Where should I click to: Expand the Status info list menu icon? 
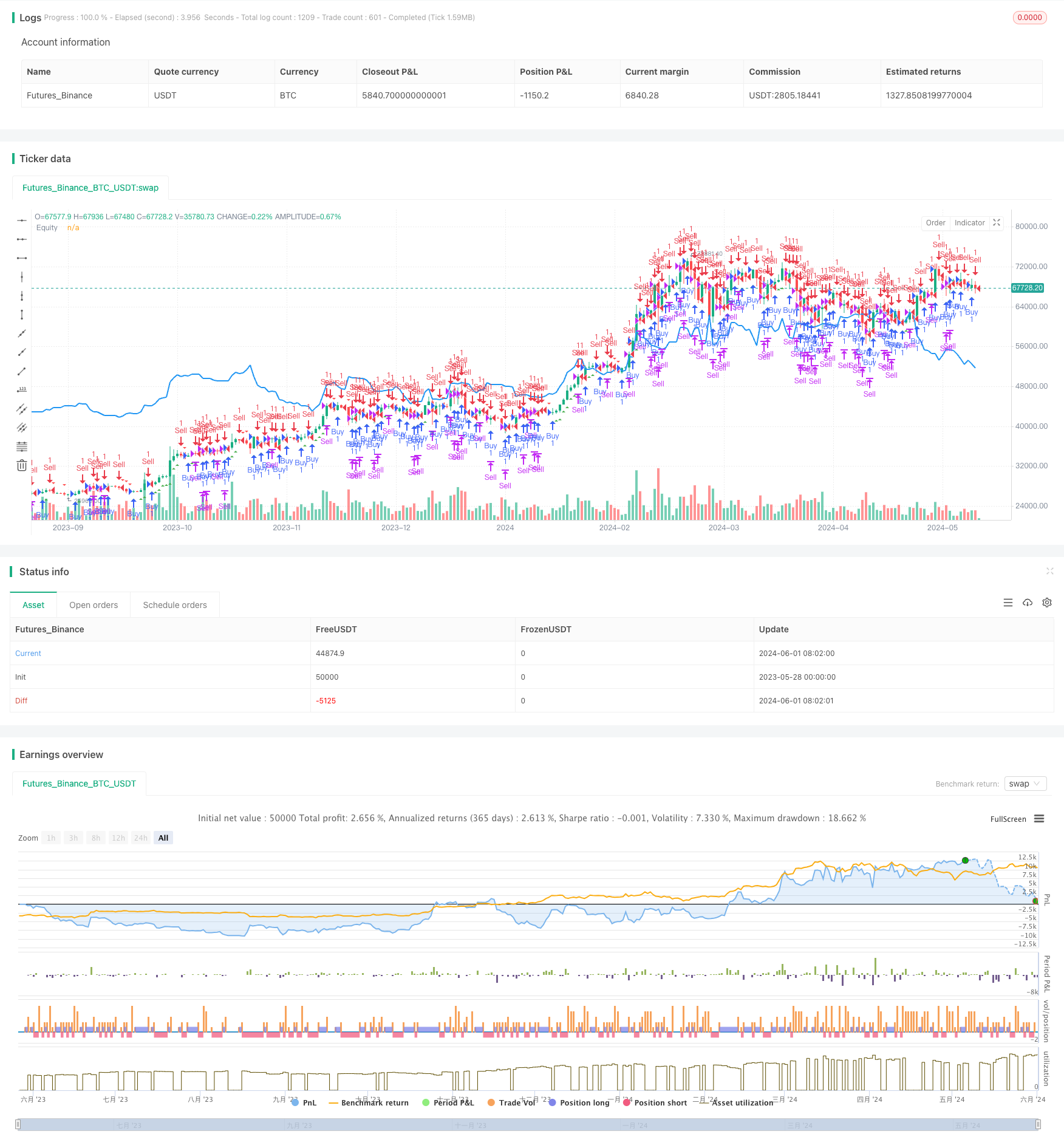point(1008,603)
